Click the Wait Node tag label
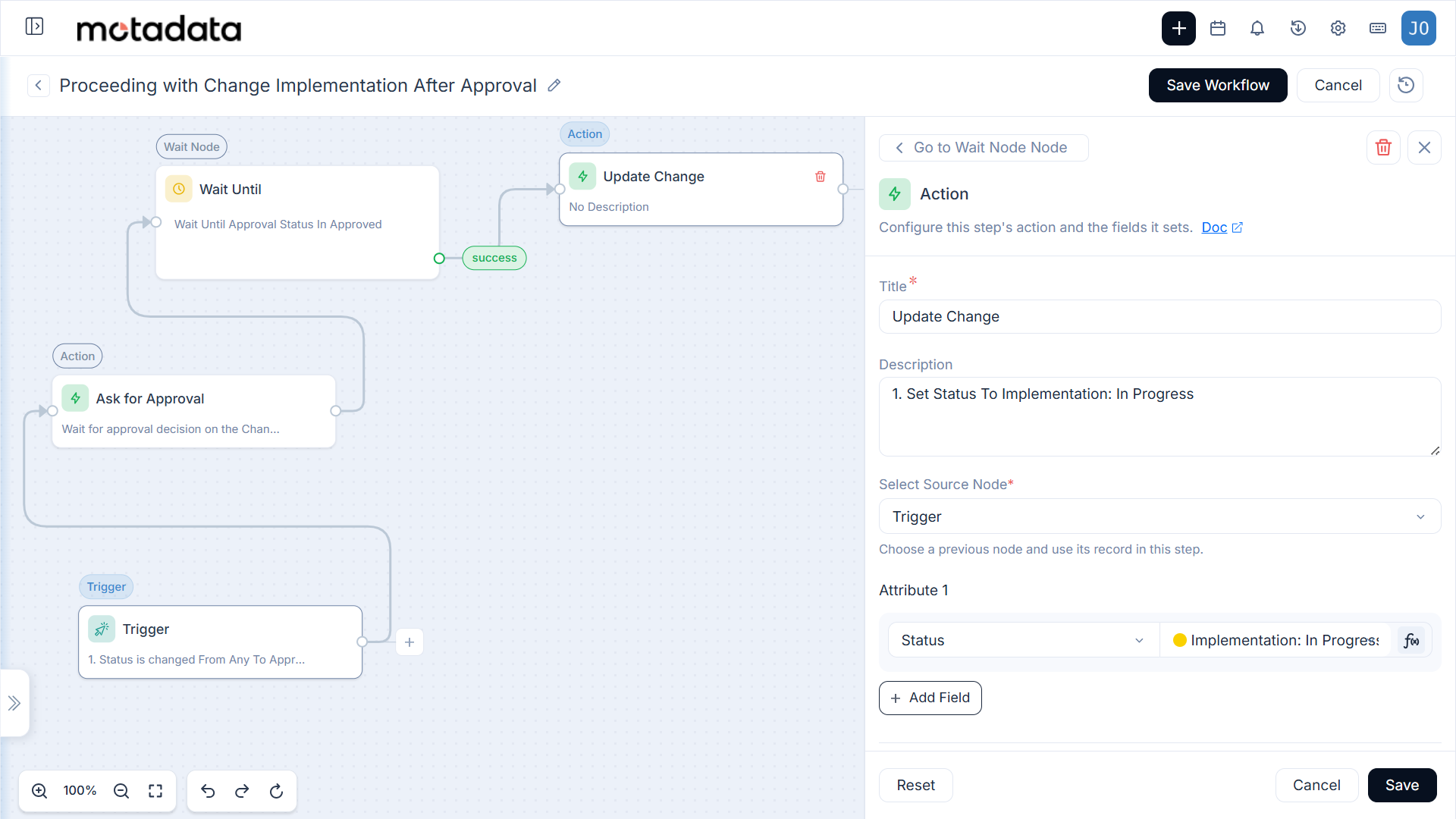1456x819 pixels. [x=192, y=146]
